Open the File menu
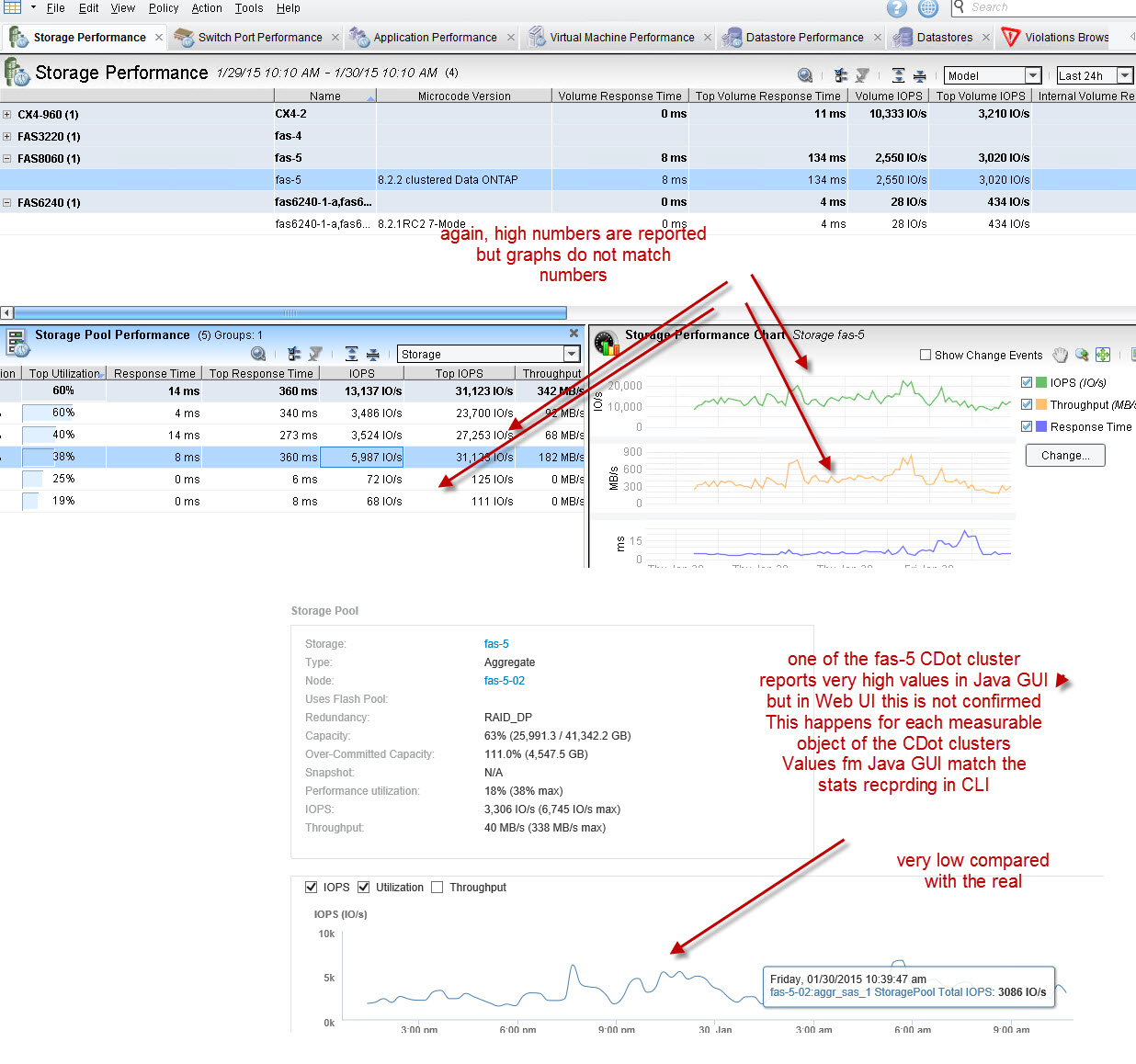The image size is (1136, 1064). (x=55, y=8)
